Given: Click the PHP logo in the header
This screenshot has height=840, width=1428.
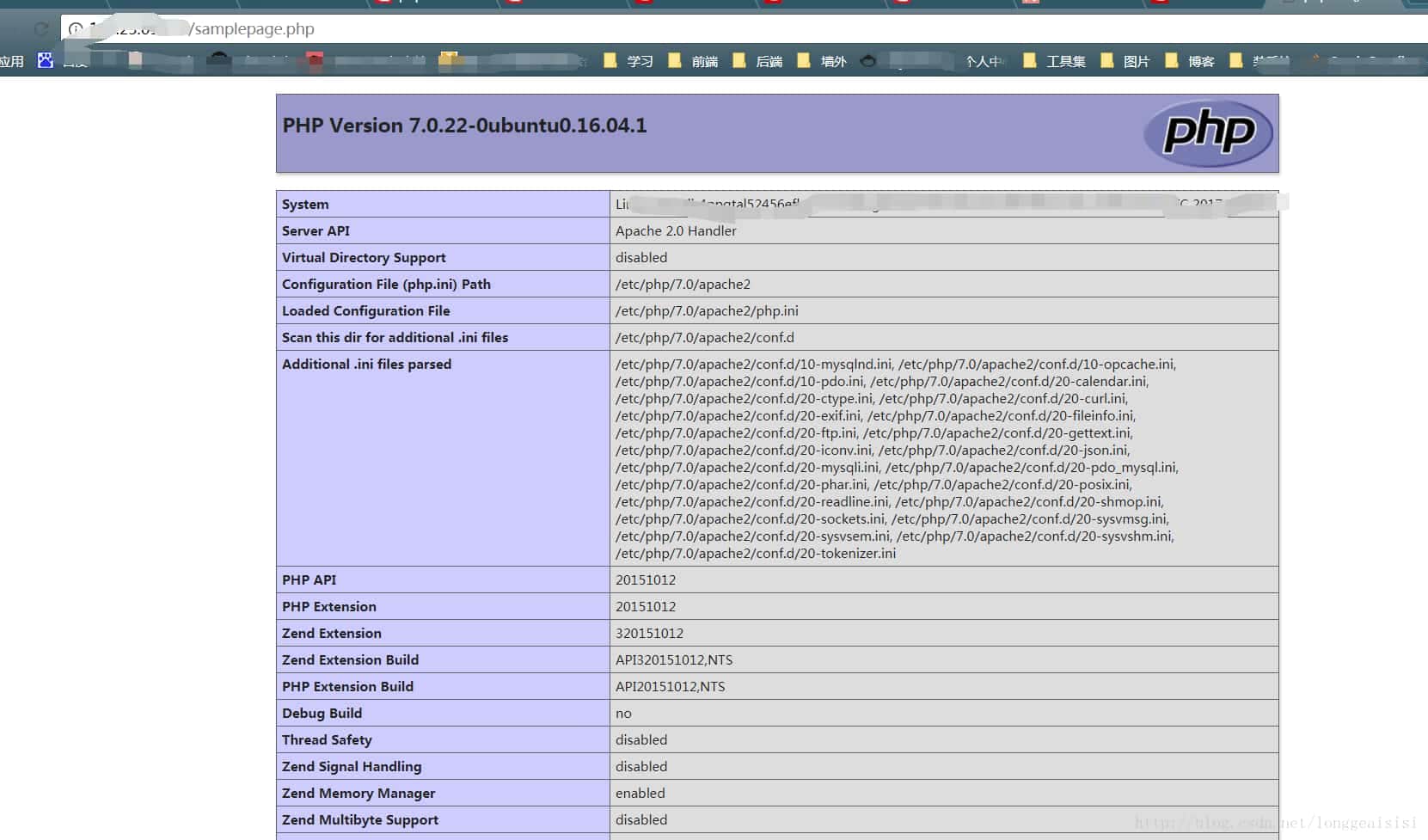Looking at the screenshot, I should 1208,133.
